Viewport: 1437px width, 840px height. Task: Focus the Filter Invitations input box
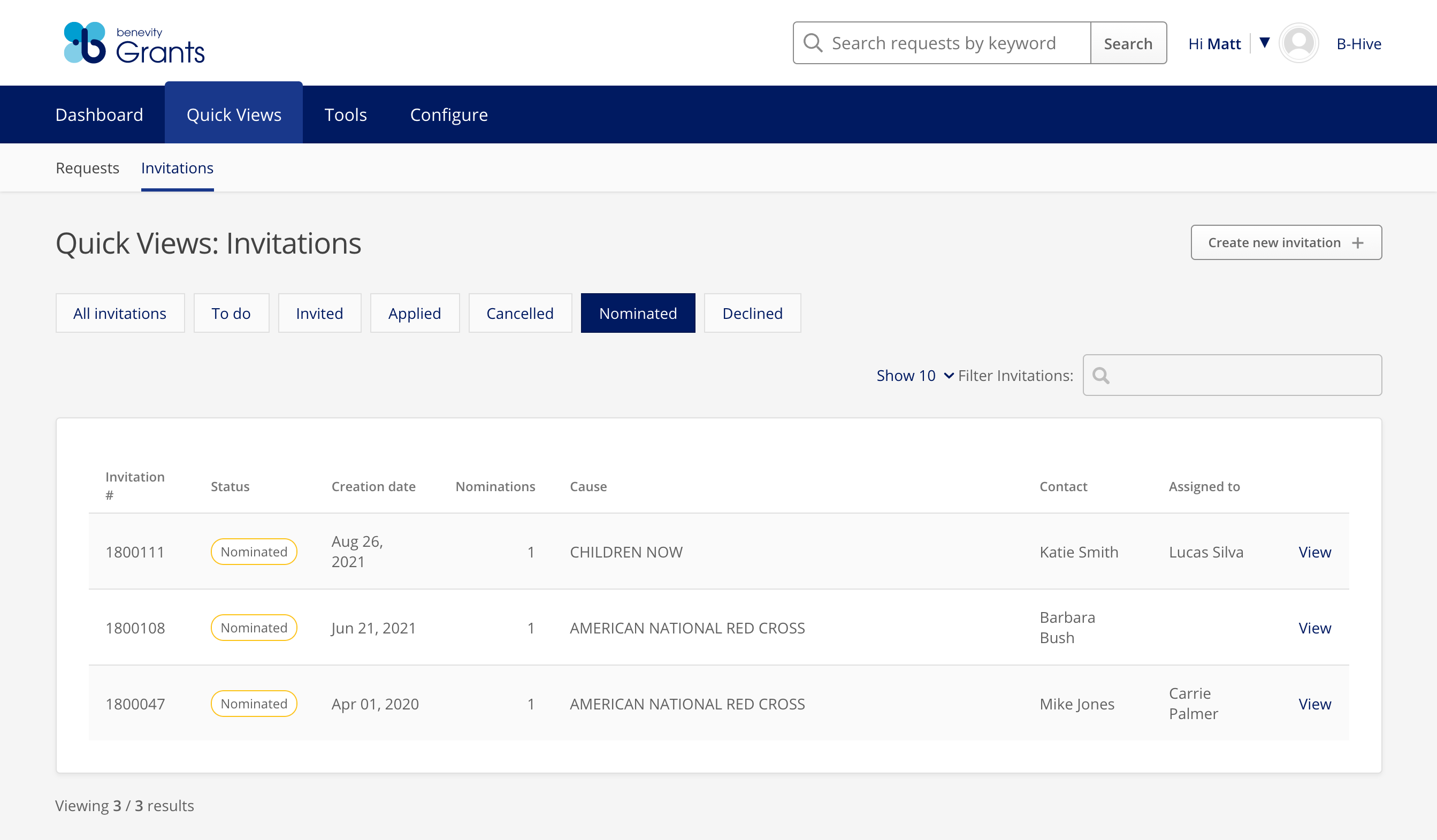coord(1232,375)
